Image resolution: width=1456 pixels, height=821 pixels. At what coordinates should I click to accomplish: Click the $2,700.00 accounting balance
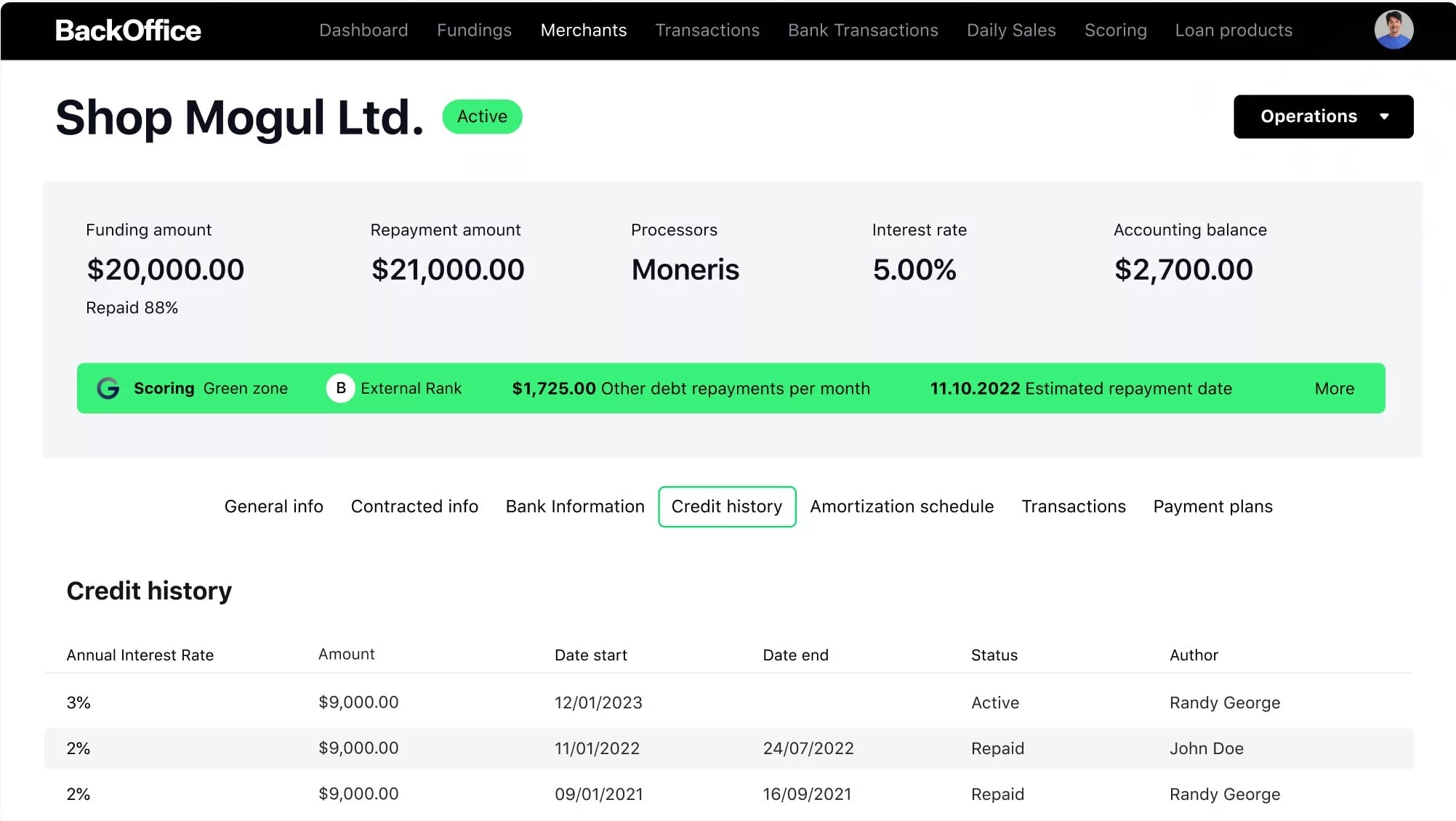point(1183,270)
